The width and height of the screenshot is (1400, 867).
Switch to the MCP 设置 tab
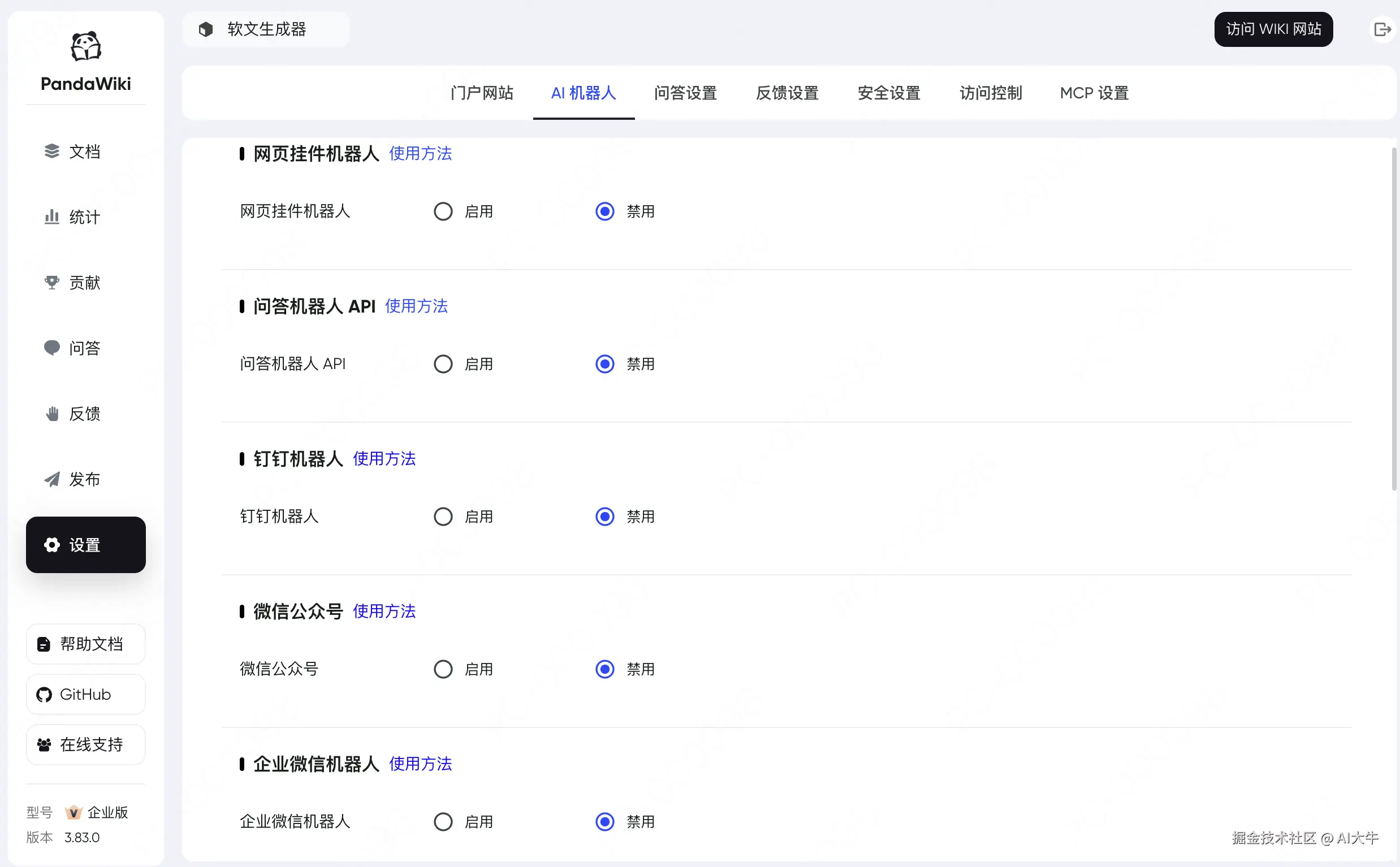point(1094,93)
